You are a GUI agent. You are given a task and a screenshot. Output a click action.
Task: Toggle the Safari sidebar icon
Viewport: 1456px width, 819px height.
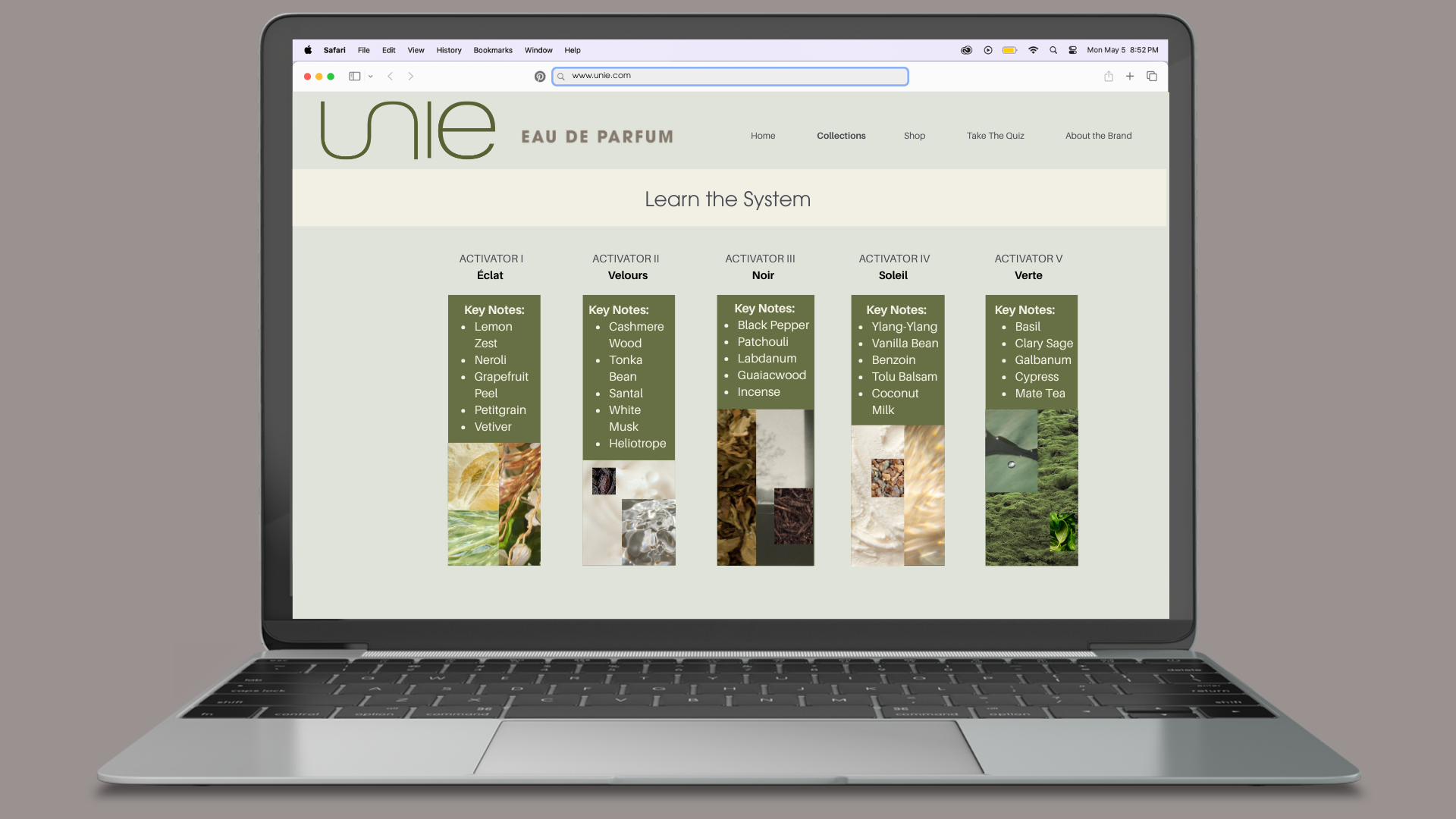coord(354,77)
